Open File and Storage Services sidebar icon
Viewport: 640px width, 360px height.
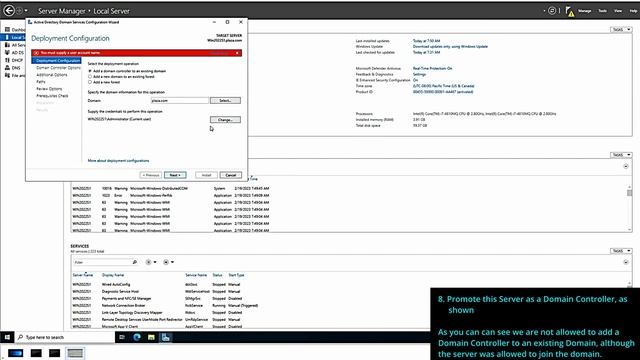click(7, 75)
